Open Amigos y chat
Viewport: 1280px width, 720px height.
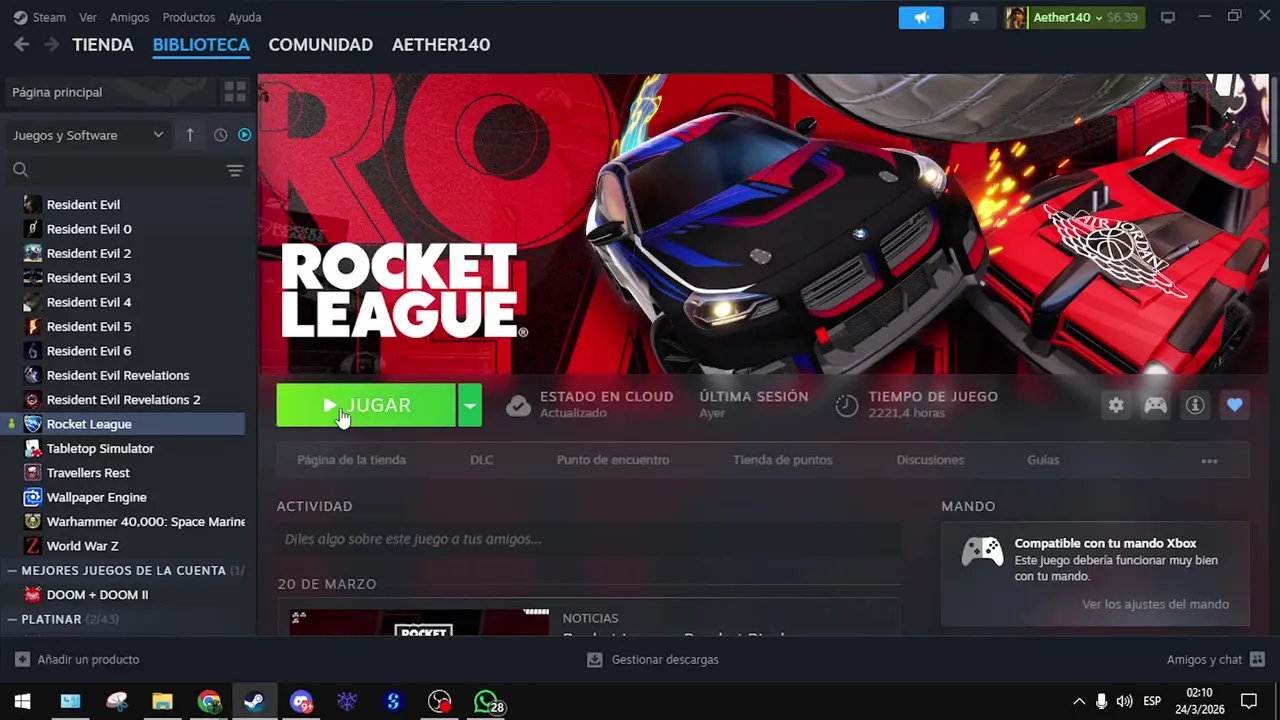tap(1215, 660)
